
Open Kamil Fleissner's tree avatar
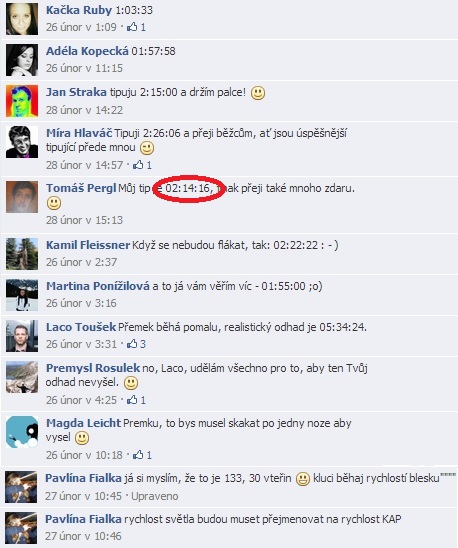click(x=22, y=254)
